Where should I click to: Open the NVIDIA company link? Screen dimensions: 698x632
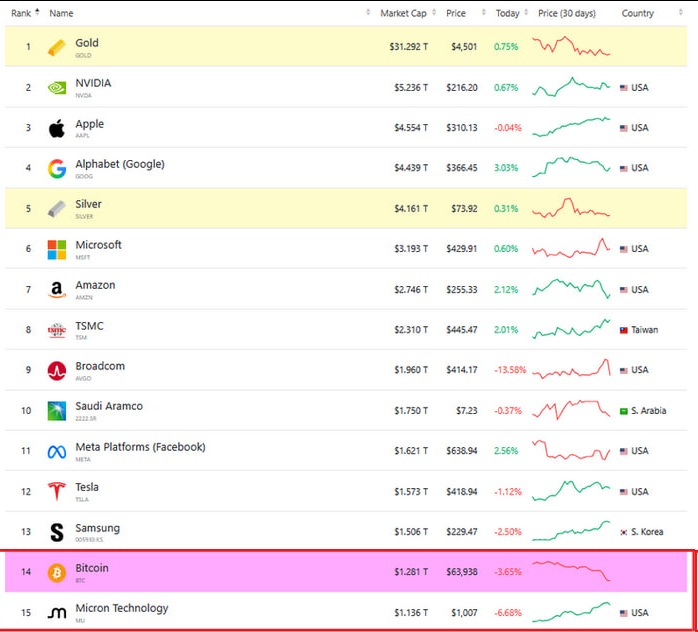pyautogui.click(x=93, y=83)
